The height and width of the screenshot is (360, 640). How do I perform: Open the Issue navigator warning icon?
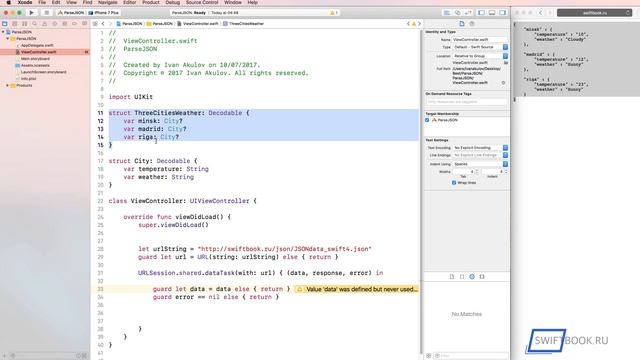click(x=44, y=24)
